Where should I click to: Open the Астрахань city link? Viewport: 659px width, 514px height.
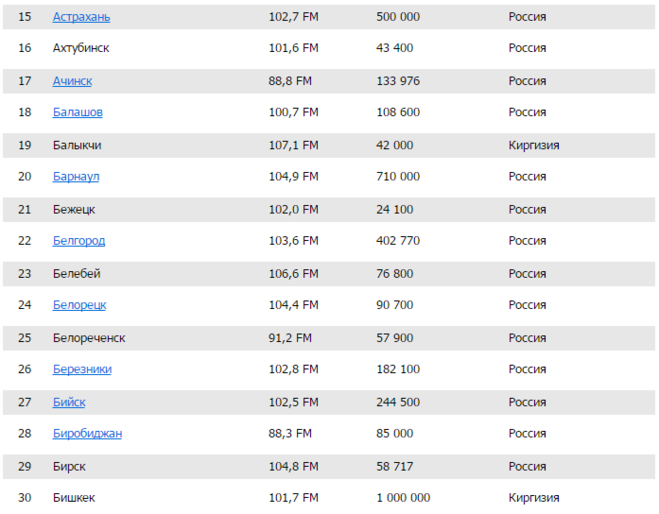coord(81,17)
